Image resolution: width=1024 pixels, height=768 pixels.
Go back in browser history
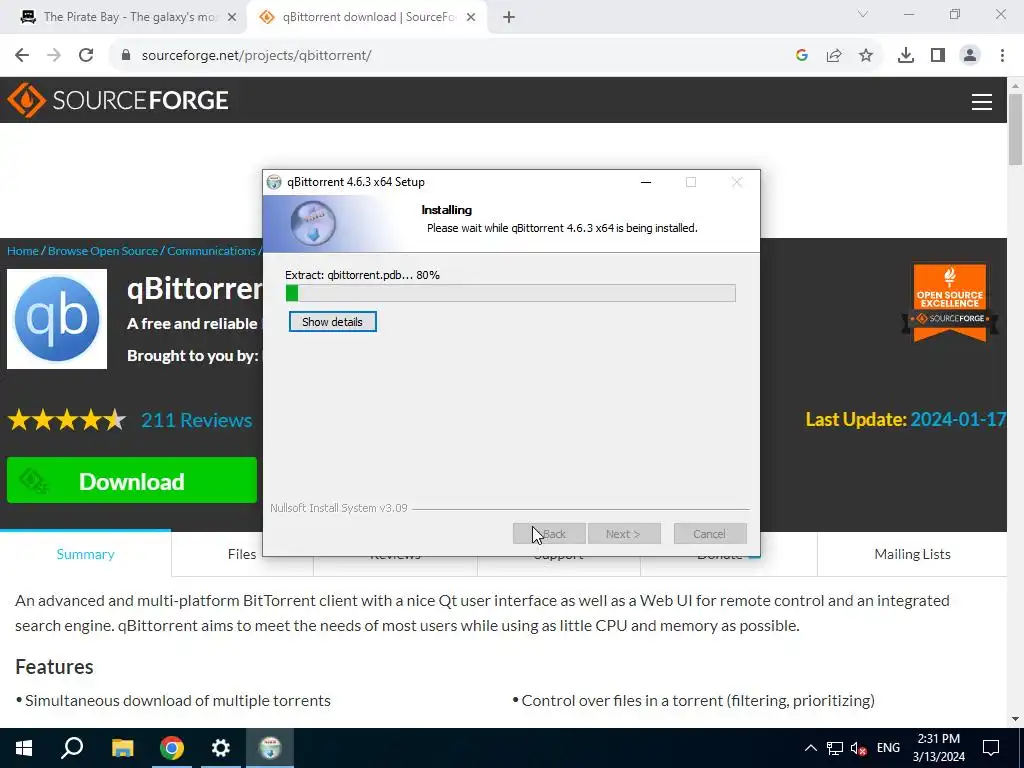[x=22, y=56]
